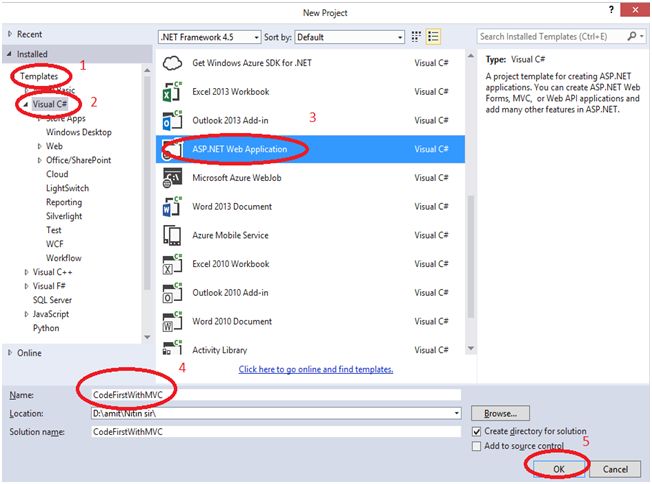Select Microsoft Azure WebJob template name

[x=237, y=178]
